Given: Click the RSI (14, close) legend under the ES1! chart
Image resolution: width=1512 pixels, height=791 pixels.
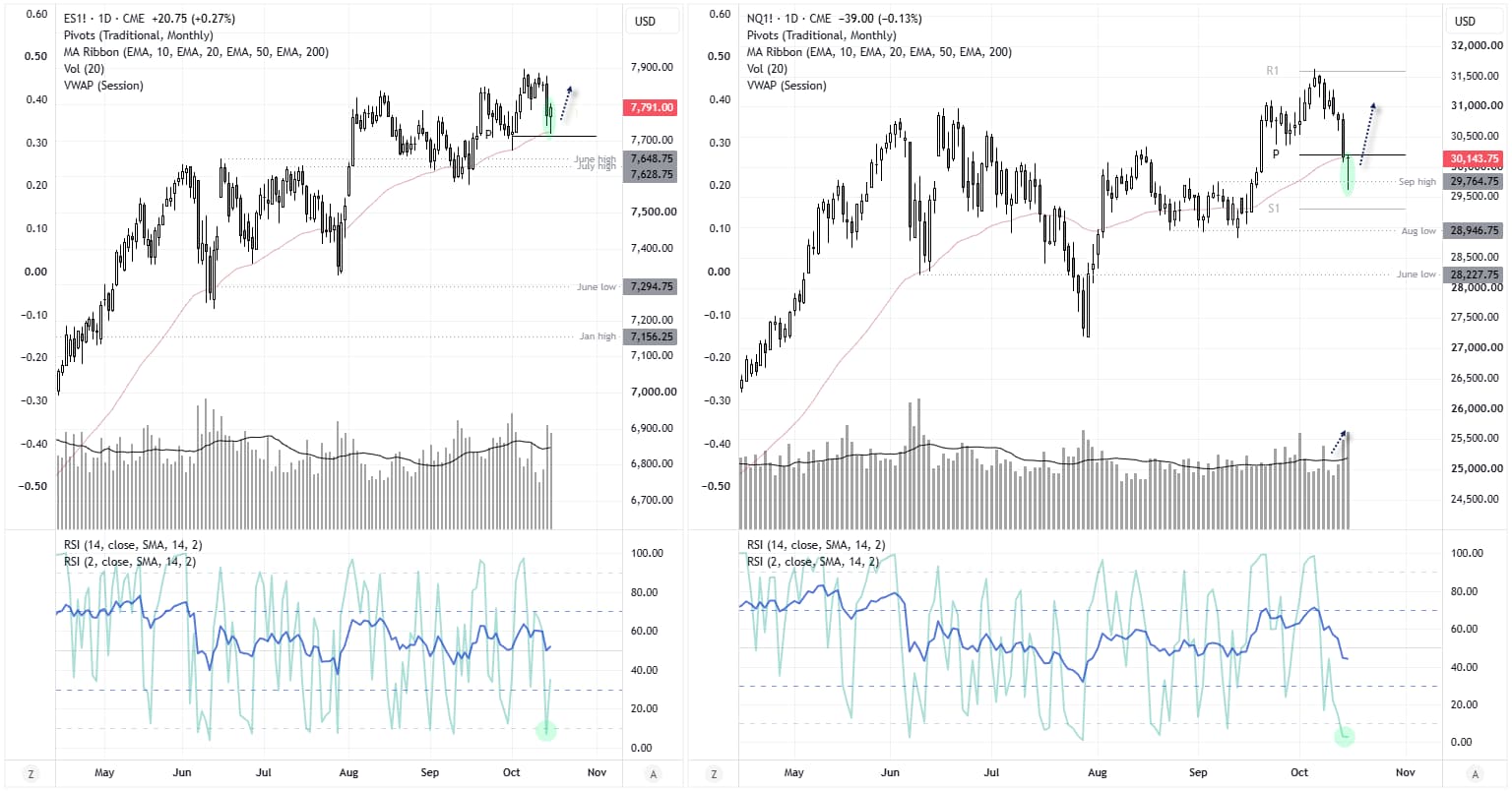Looking at the screenshot, I should click(132, 545).
